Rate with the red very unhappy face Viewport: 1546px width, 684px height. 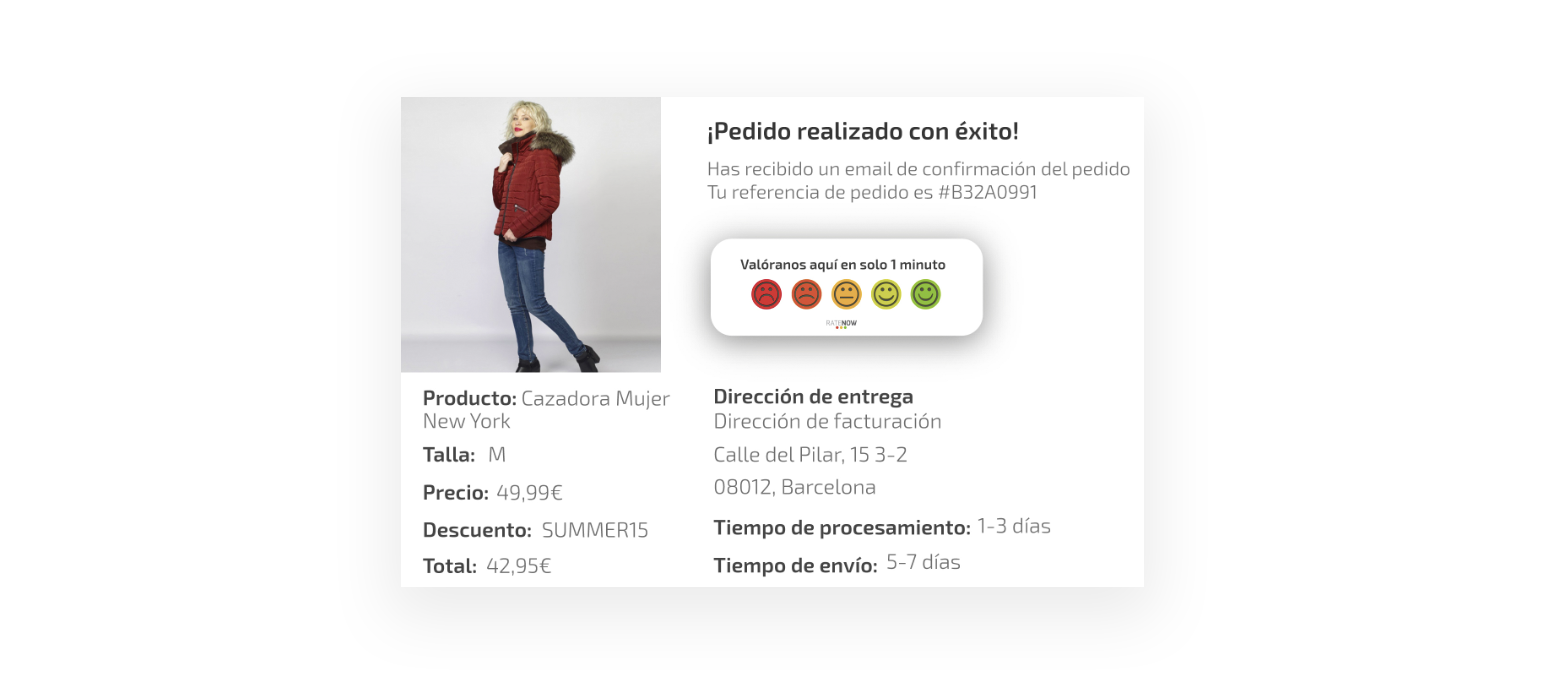(x=766, y=294)
